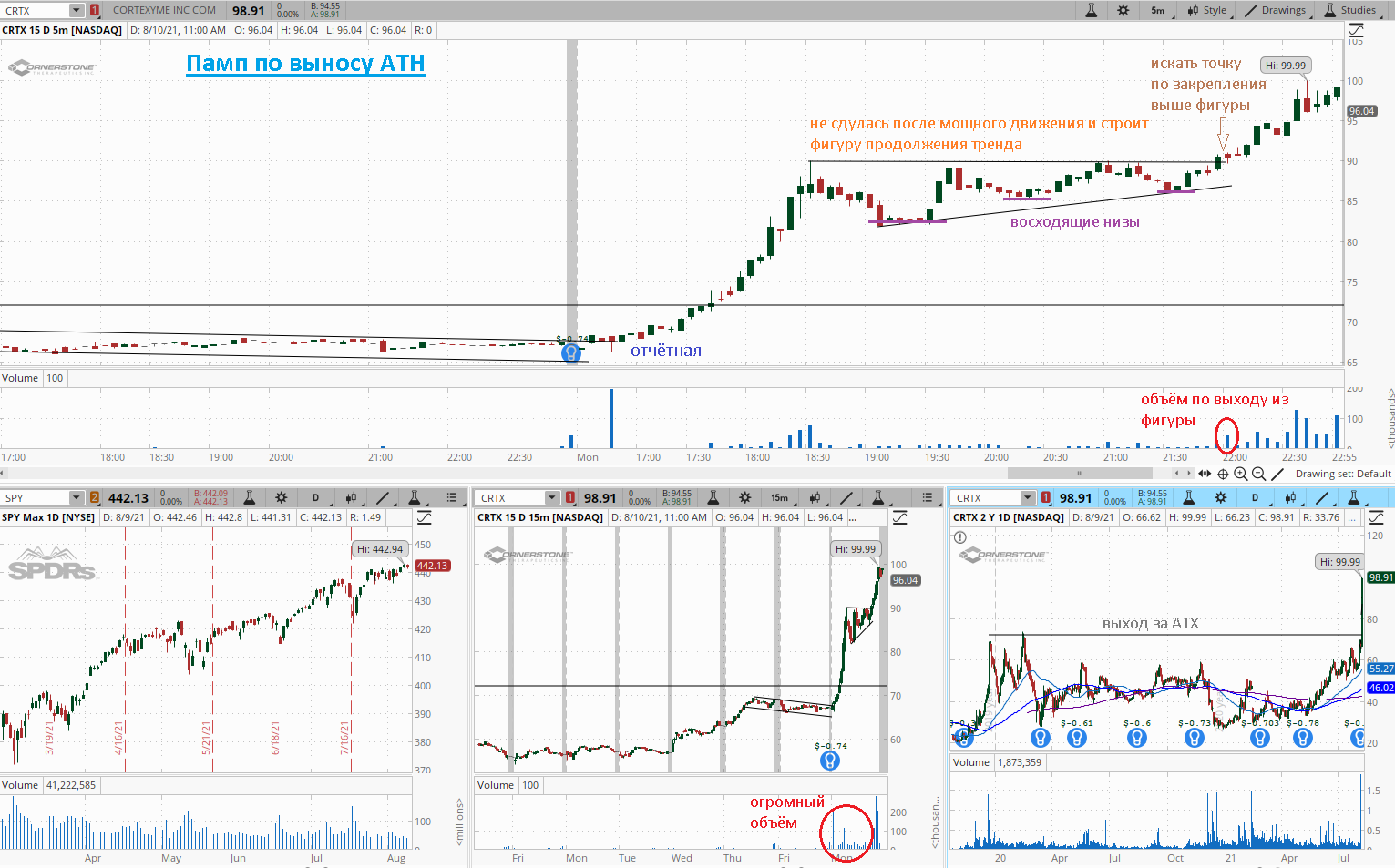The width and height of the screenshot is (1395, 868).
Task: Select the drawing line tool in the CRTX 15m chart
Action: (x=846, y=498)
